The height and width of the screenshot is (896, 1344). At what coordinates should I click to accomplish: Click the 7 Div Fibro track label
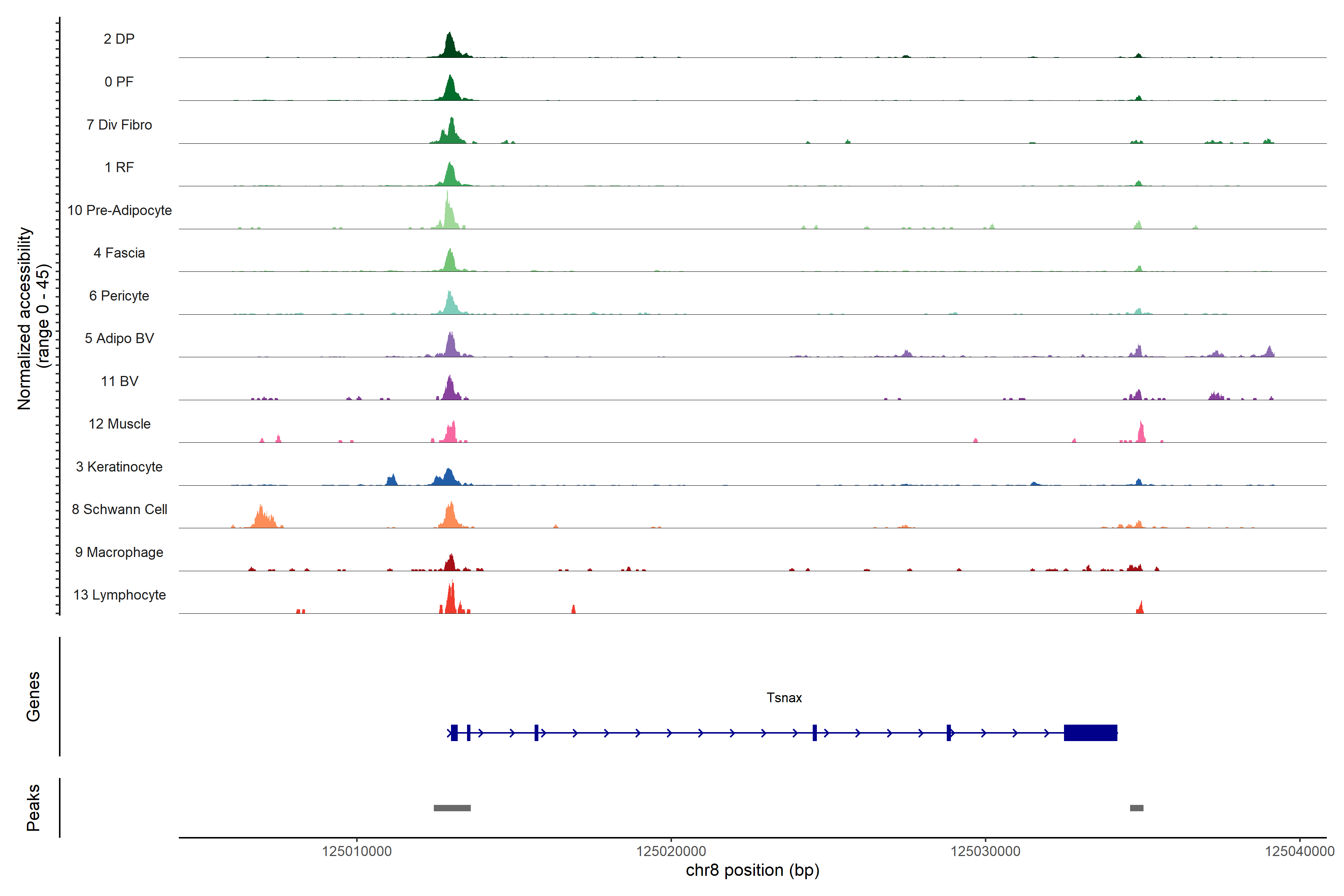click(119, 125)
